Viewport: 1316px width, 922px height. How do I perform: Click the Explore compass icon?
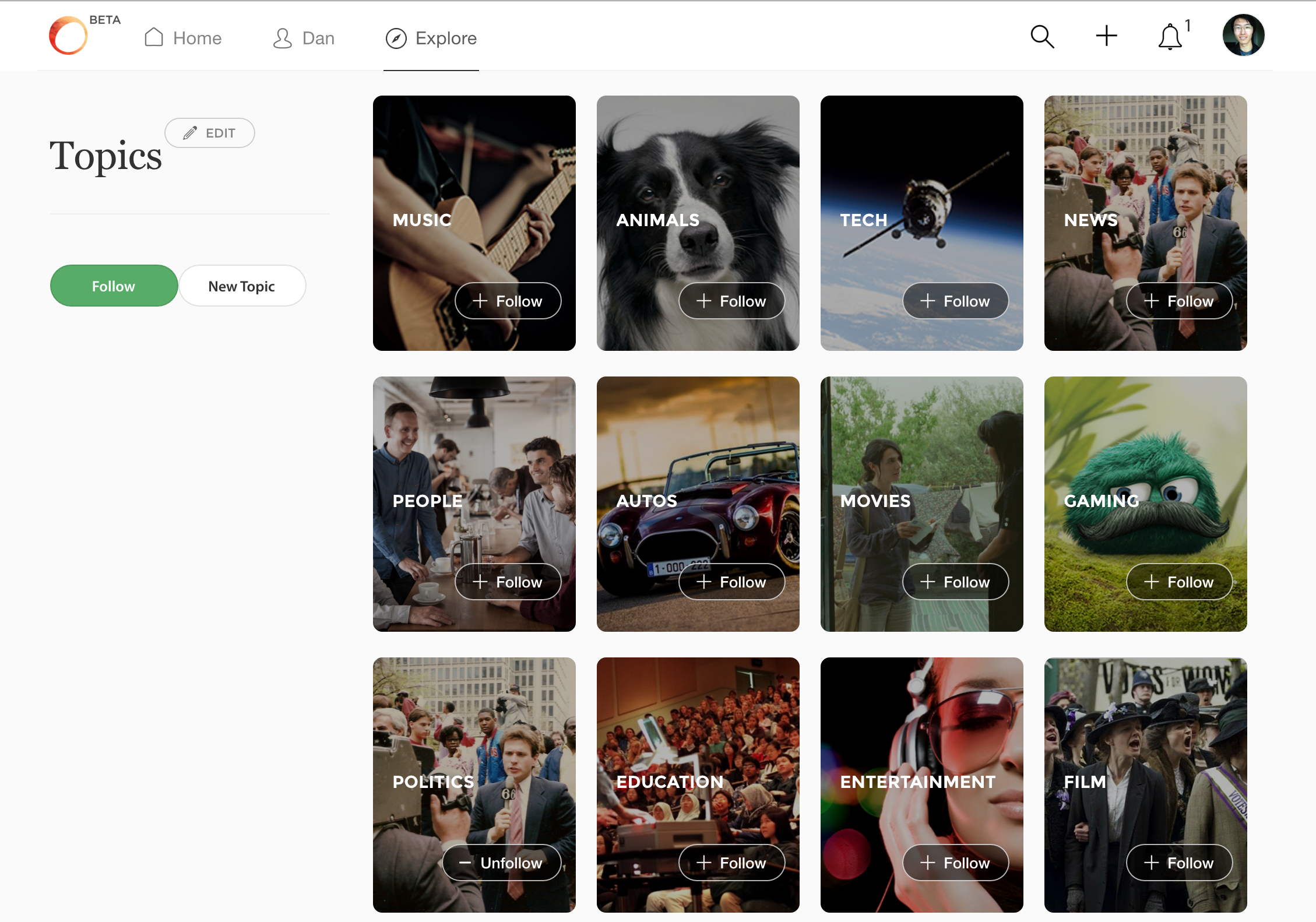pos(396,38)
